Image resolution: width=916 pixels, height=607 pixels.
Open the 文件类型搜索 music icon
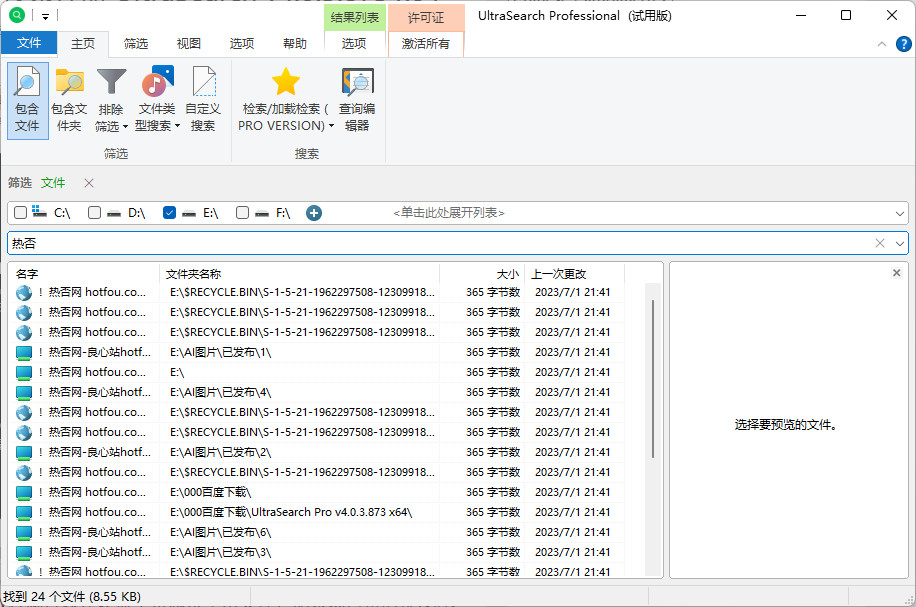click(157, 82)
